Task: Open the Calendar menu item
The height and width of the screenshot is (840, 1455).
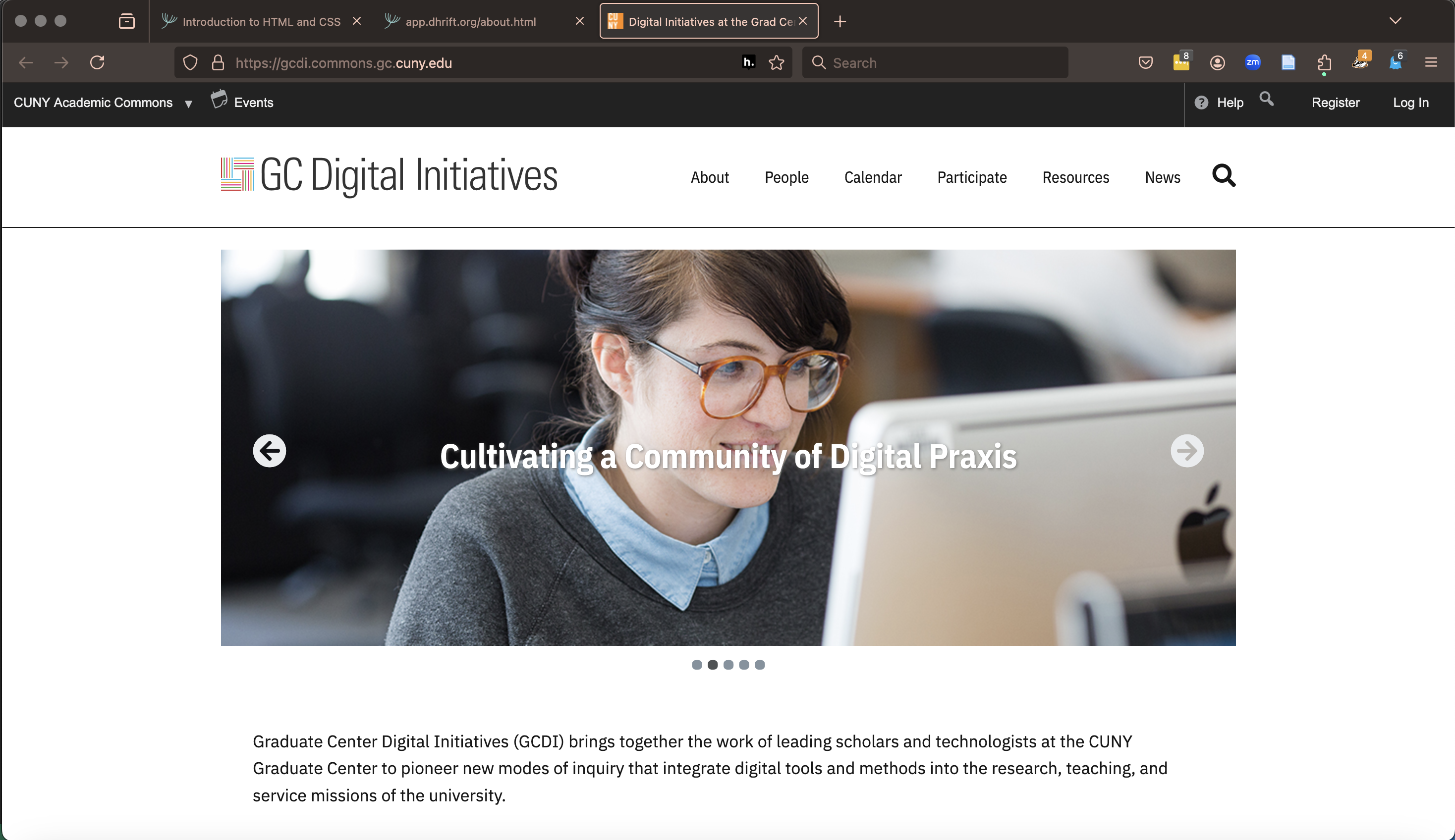Action: coord(873,177)
